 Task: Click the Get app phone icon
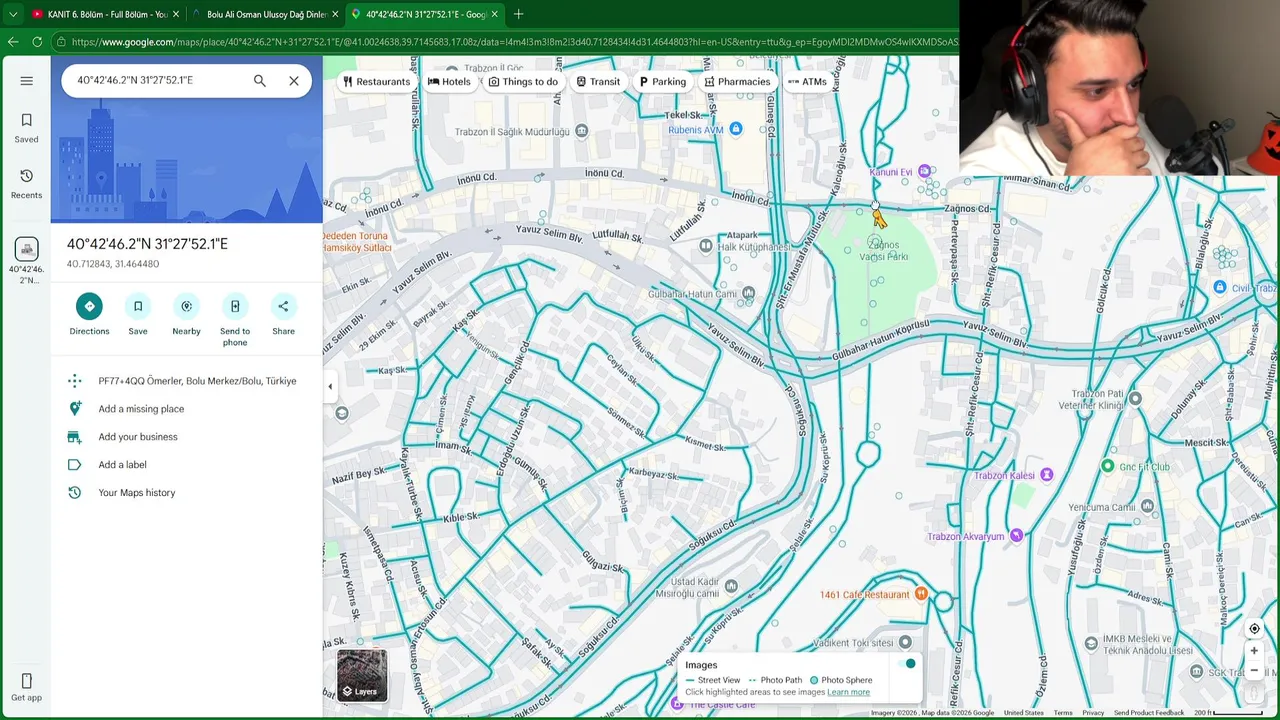[27, 681]
